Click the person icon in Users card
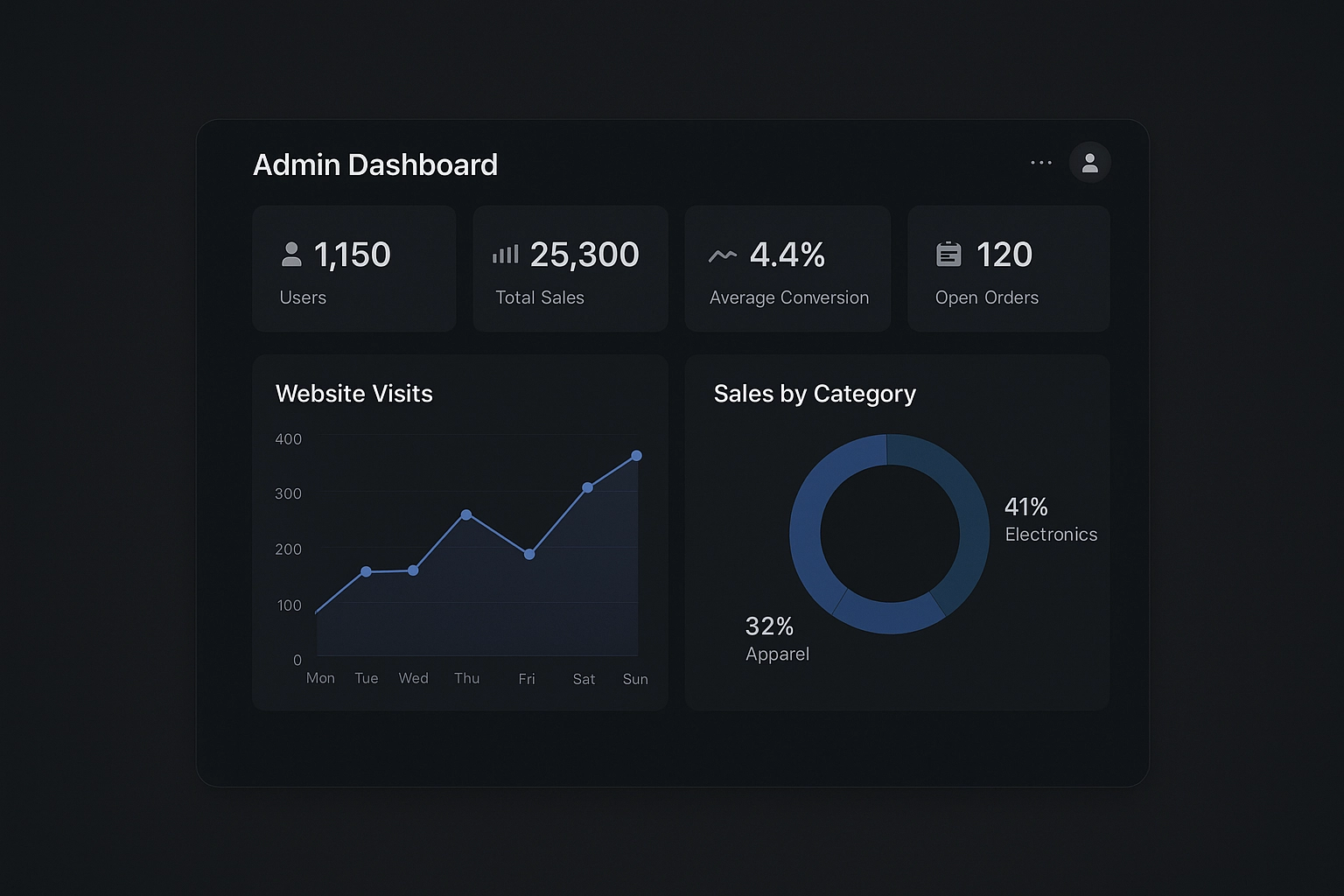Viewport: 1344px width, 896px height. 291,255
